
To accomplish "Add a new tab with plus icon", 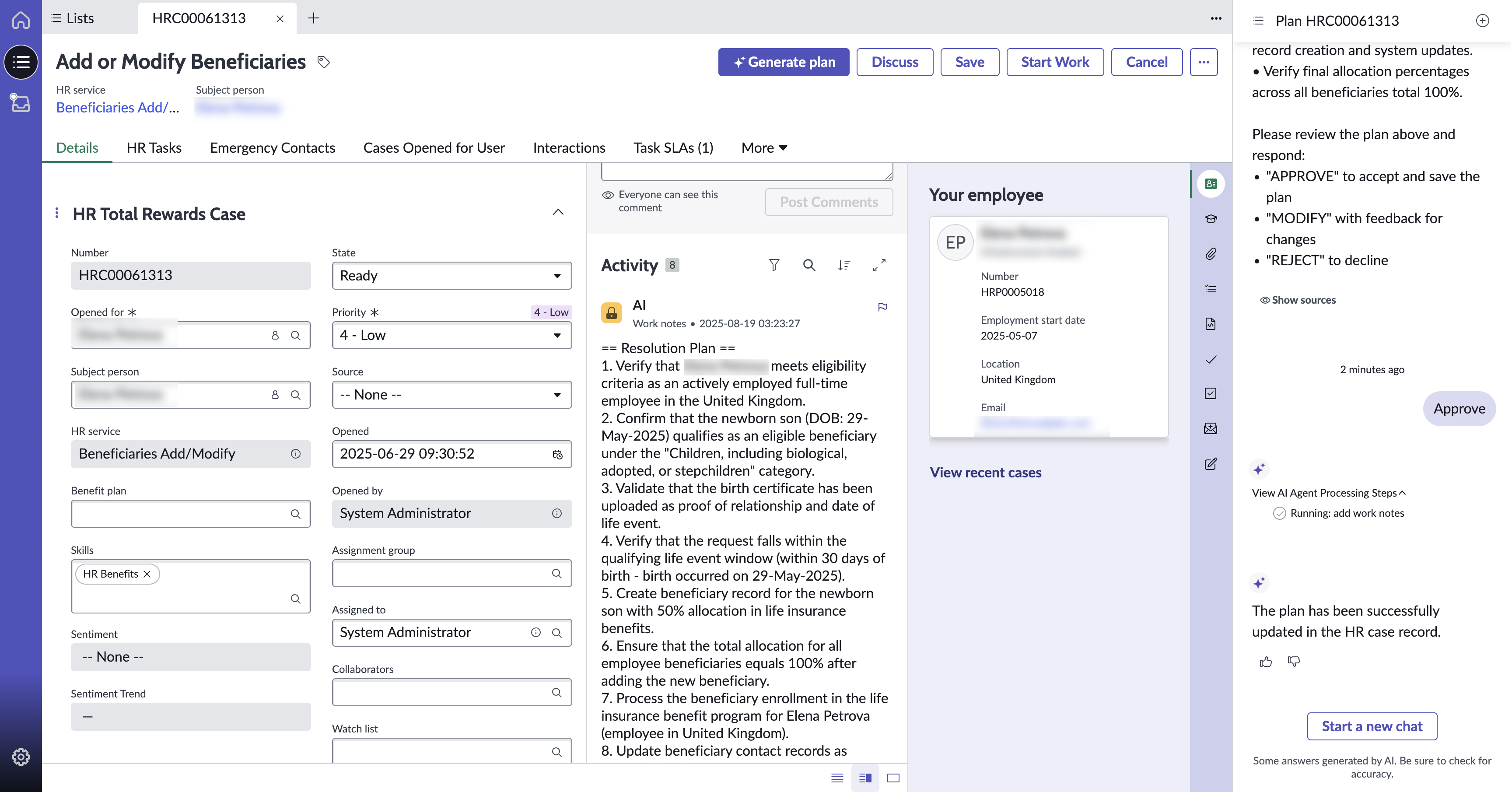I will (x=313, y=18).
